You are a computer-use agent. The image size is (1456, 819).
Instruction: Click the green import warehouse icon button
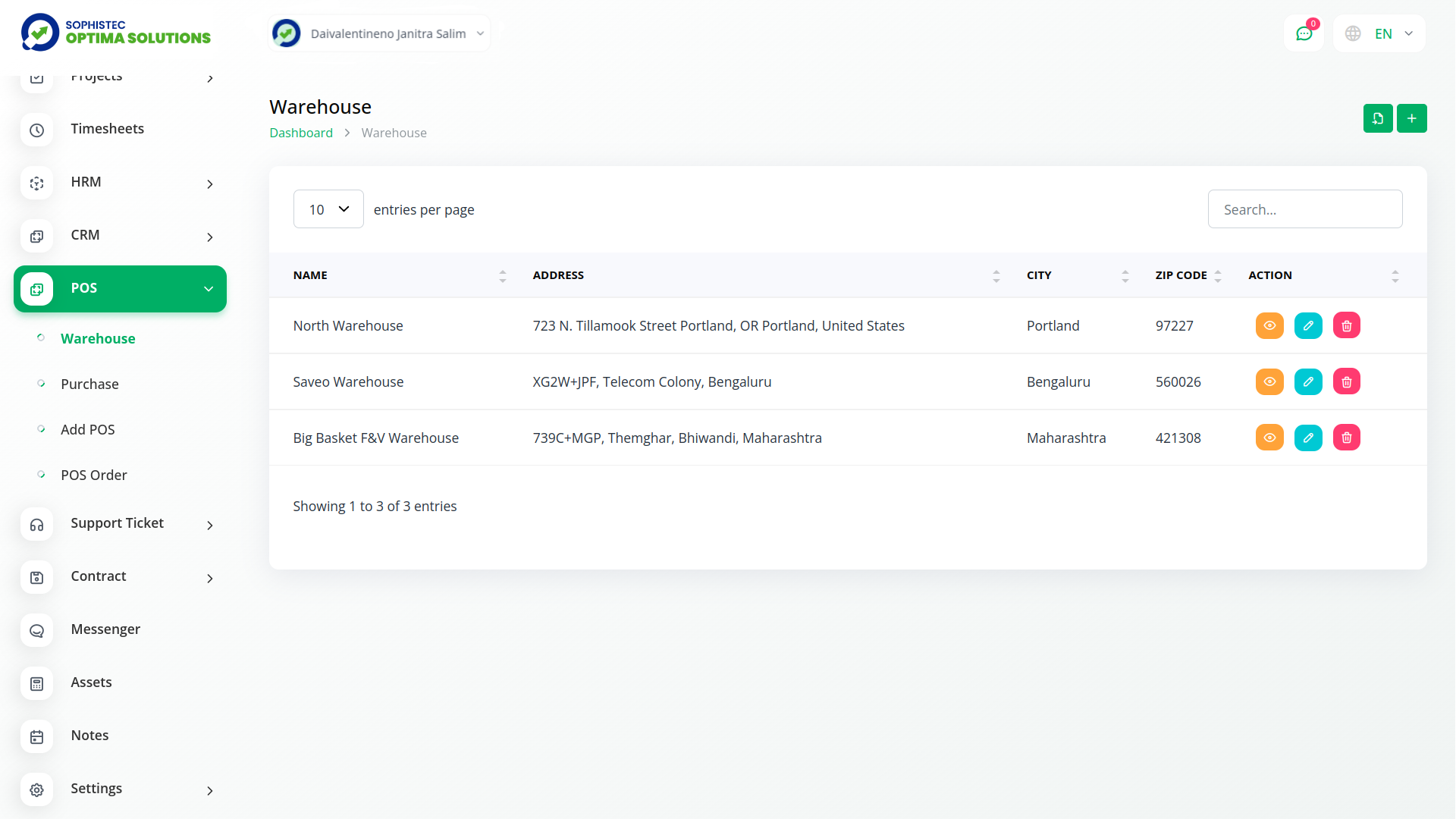click(1377, 118)
